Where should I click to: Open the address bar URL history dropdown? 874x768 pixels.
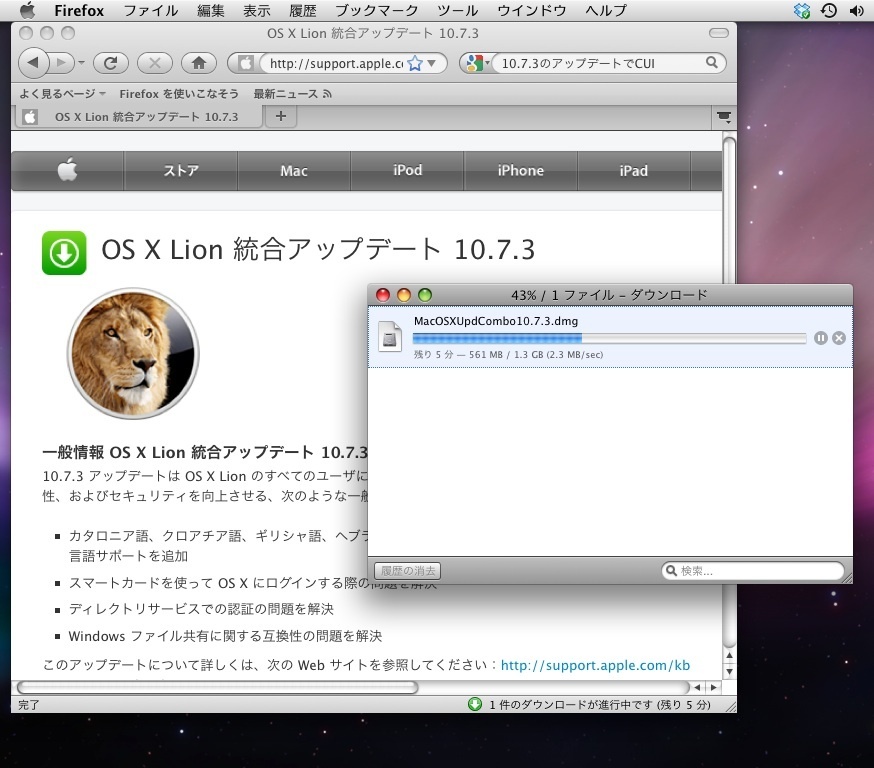pos(432,64)
